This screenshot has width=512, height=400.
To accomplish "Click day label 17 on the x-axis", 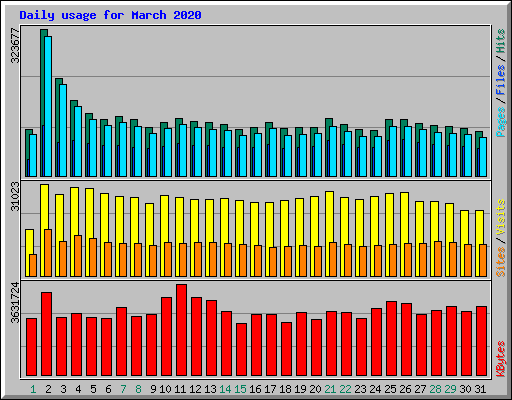I will click(270, 389).
